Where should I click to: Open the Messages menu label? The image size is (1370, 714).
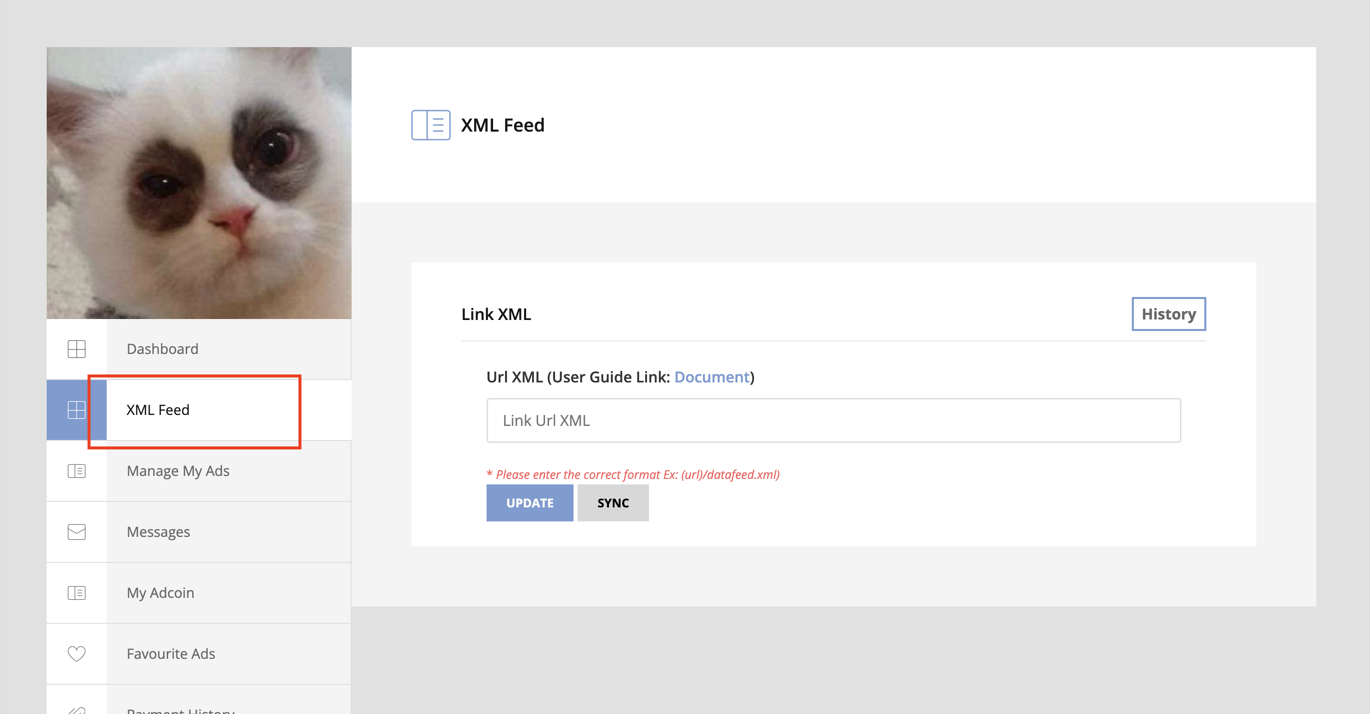click(x=158, y=532)
